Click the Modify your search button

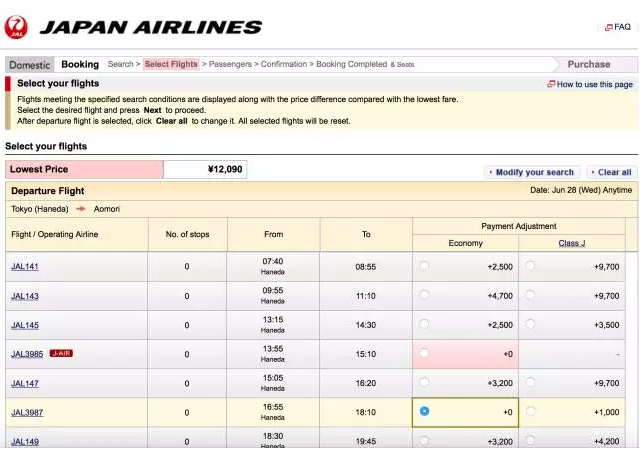532,172
